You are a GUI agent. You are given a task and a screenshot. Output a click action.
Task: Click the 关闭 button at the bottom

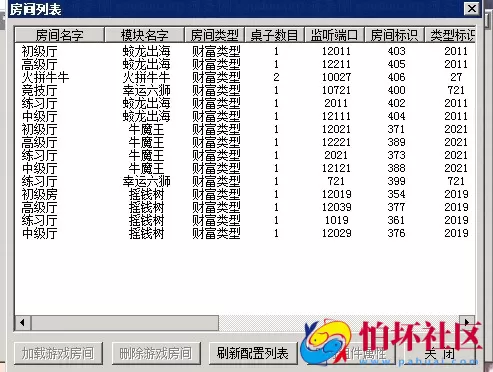tap(440, 353)
